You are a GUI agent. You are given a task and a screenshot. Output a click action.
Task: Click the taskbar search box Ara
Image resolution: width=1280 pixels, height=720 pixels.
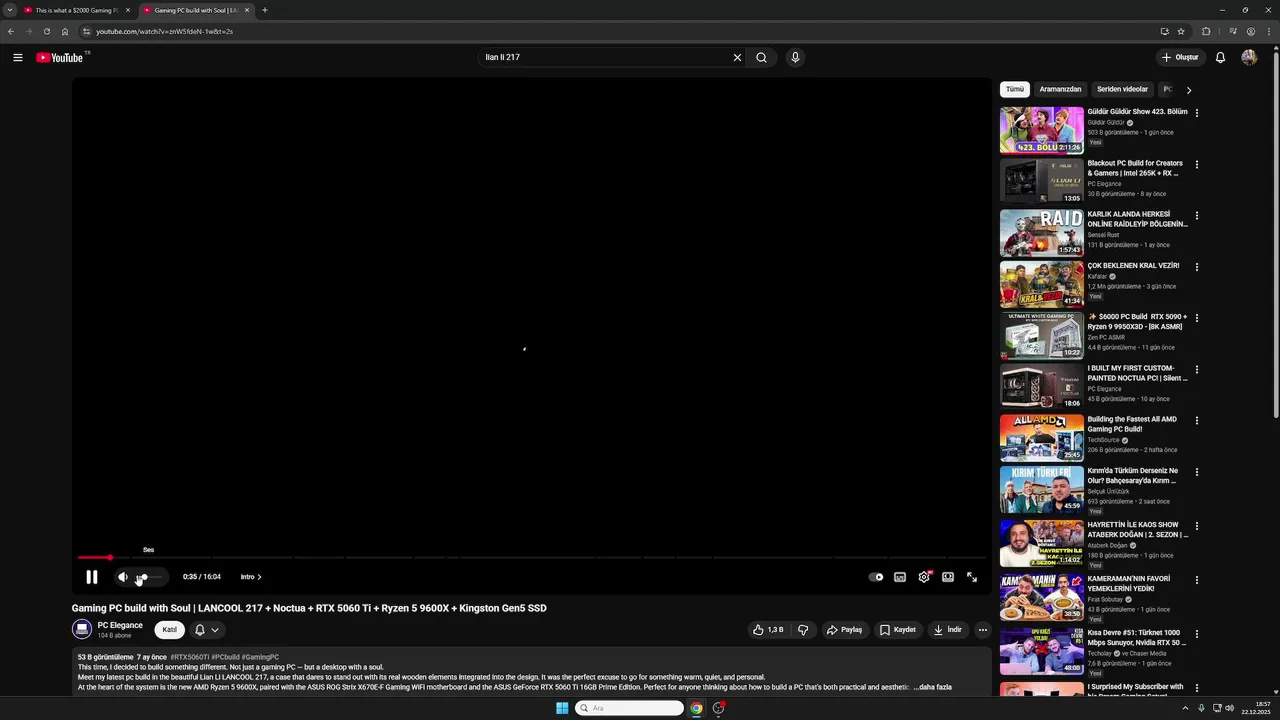[629, 708]
